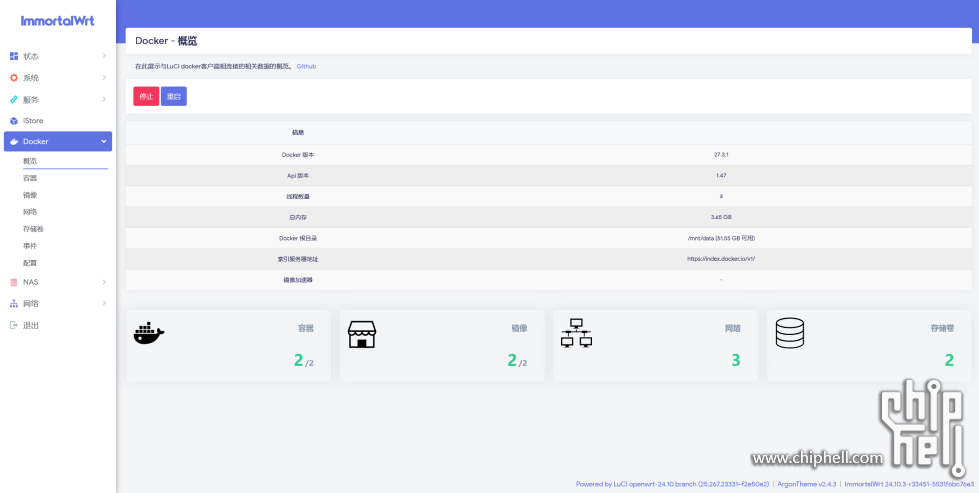Click the 状态 grid icon in sidebar
Image resolution: width=979 pixels, height=493 pixels.
point(14,56)
